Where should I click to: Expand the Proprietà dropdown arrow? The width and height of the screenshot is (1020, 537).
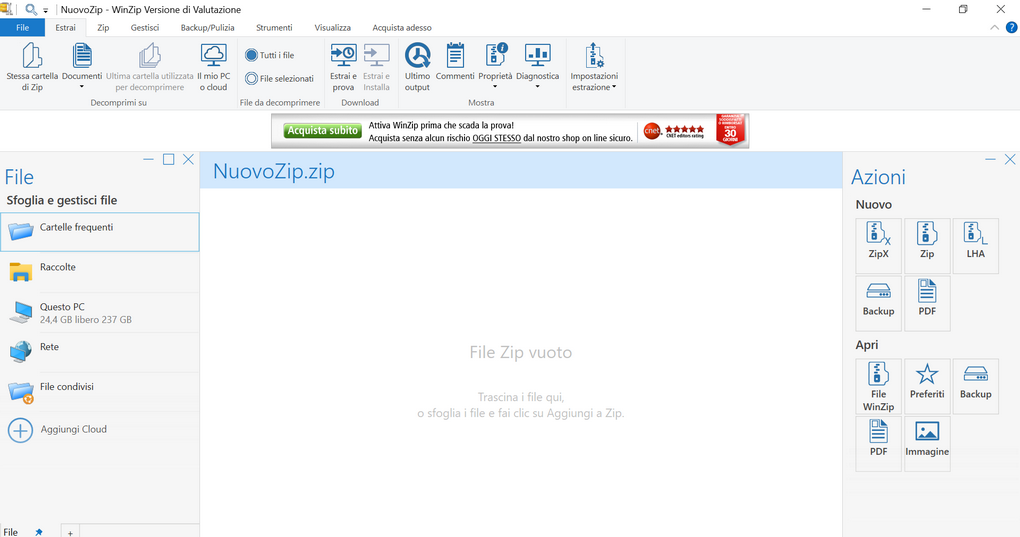point(495,86)
